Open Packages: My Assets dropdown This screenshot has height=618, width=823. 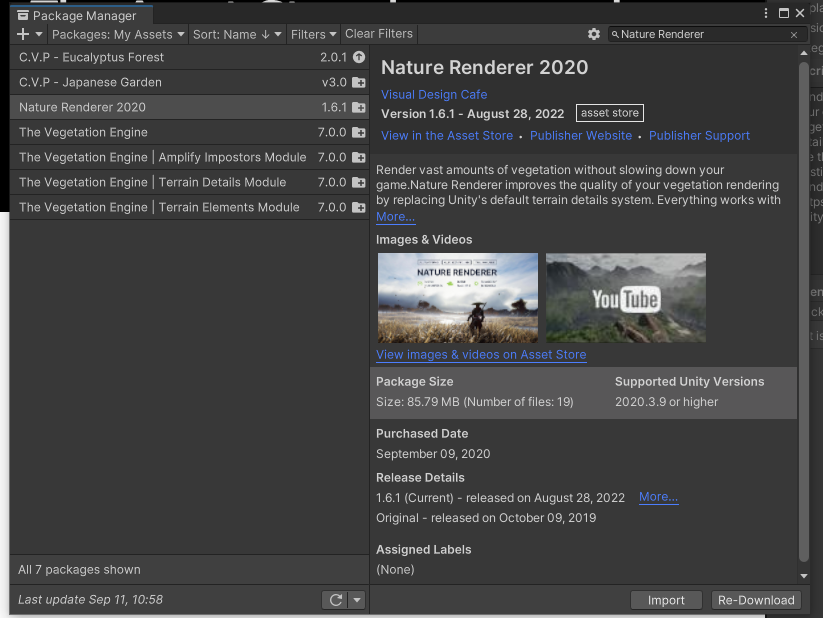click(118, 35)
